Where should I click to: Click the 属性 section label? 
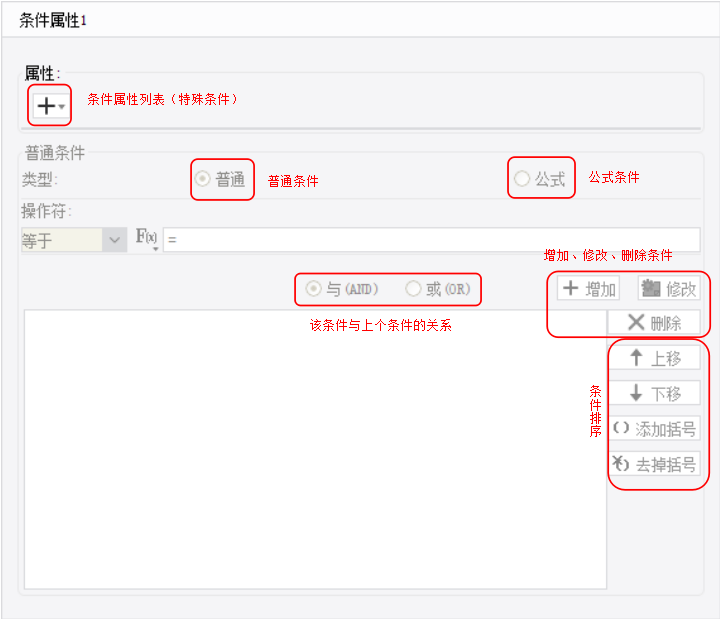(42, 73)
